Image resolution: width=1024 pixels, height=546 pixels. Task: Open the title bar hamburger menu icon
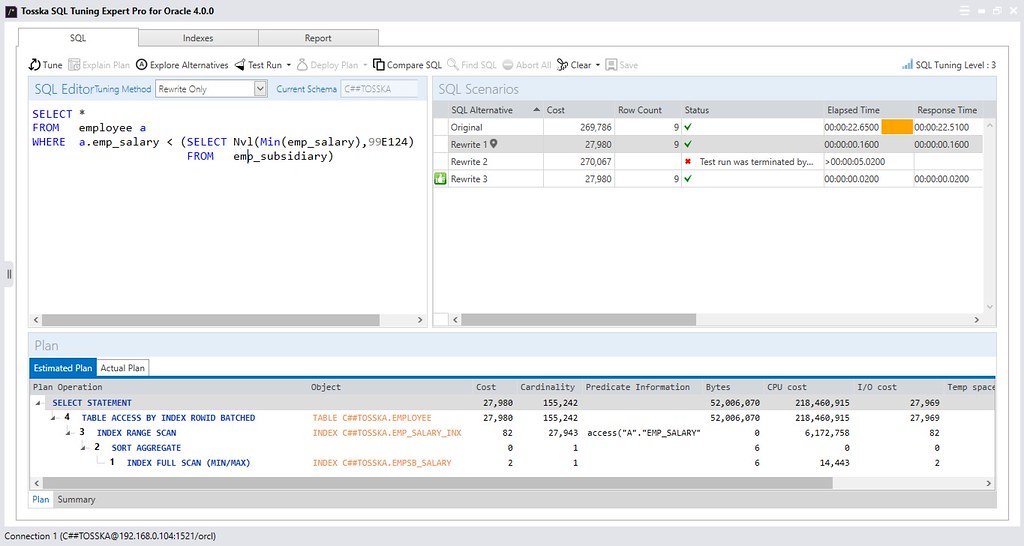[965, 11]
